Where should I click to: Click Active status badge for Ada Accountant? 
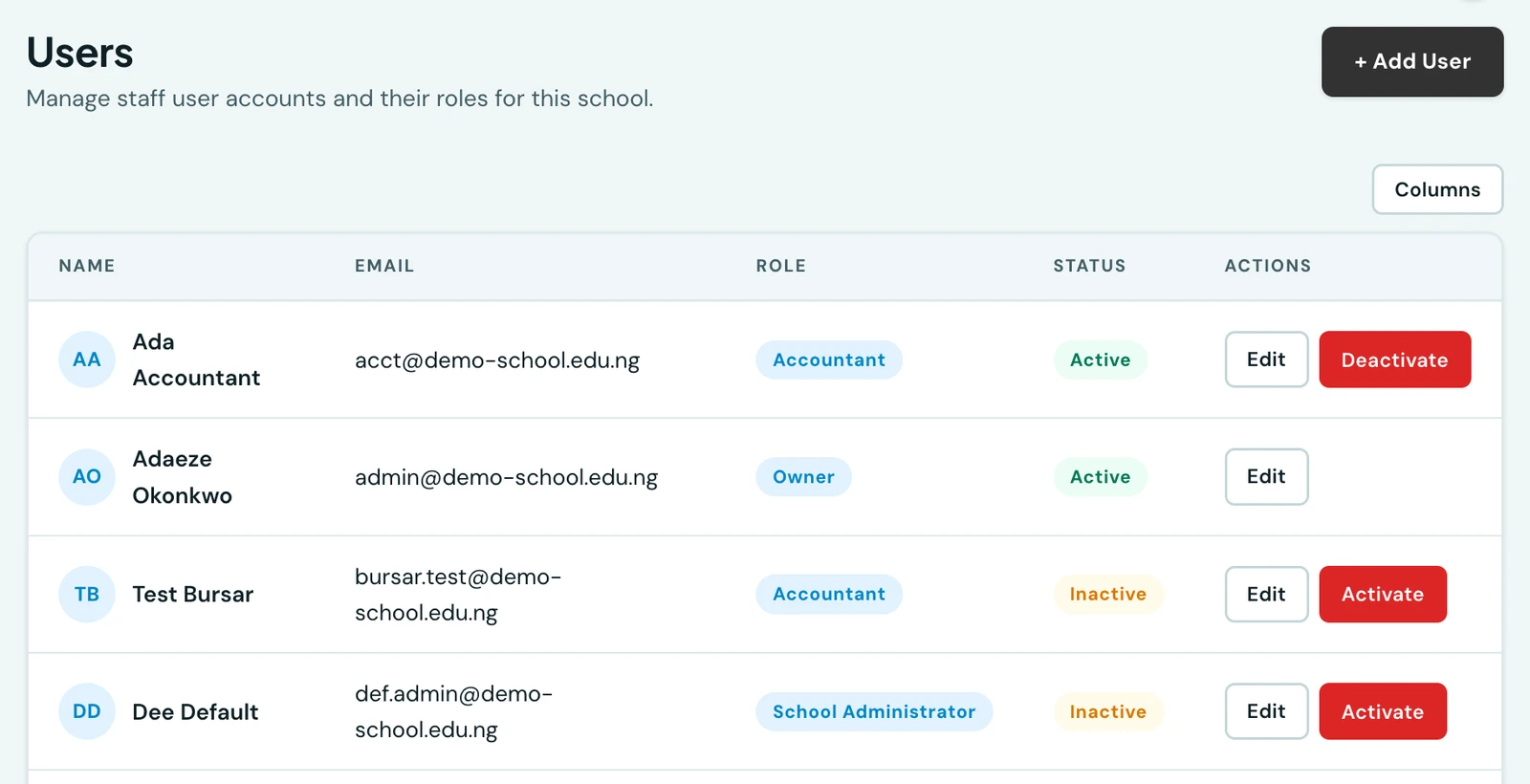(1100, 359)
